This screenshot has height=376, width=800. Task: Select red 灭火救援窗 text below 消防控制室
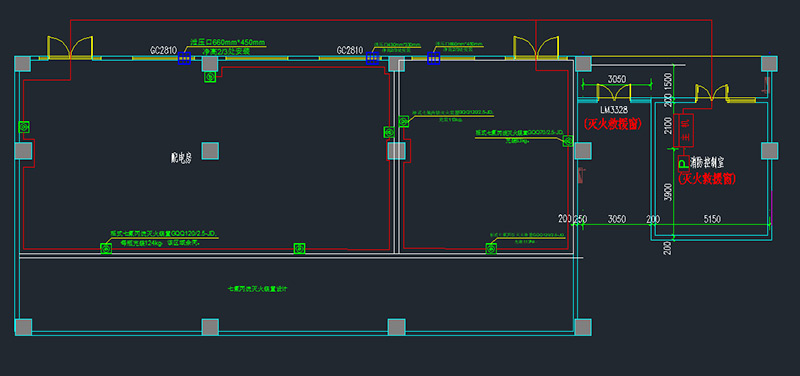pos(707,179)
